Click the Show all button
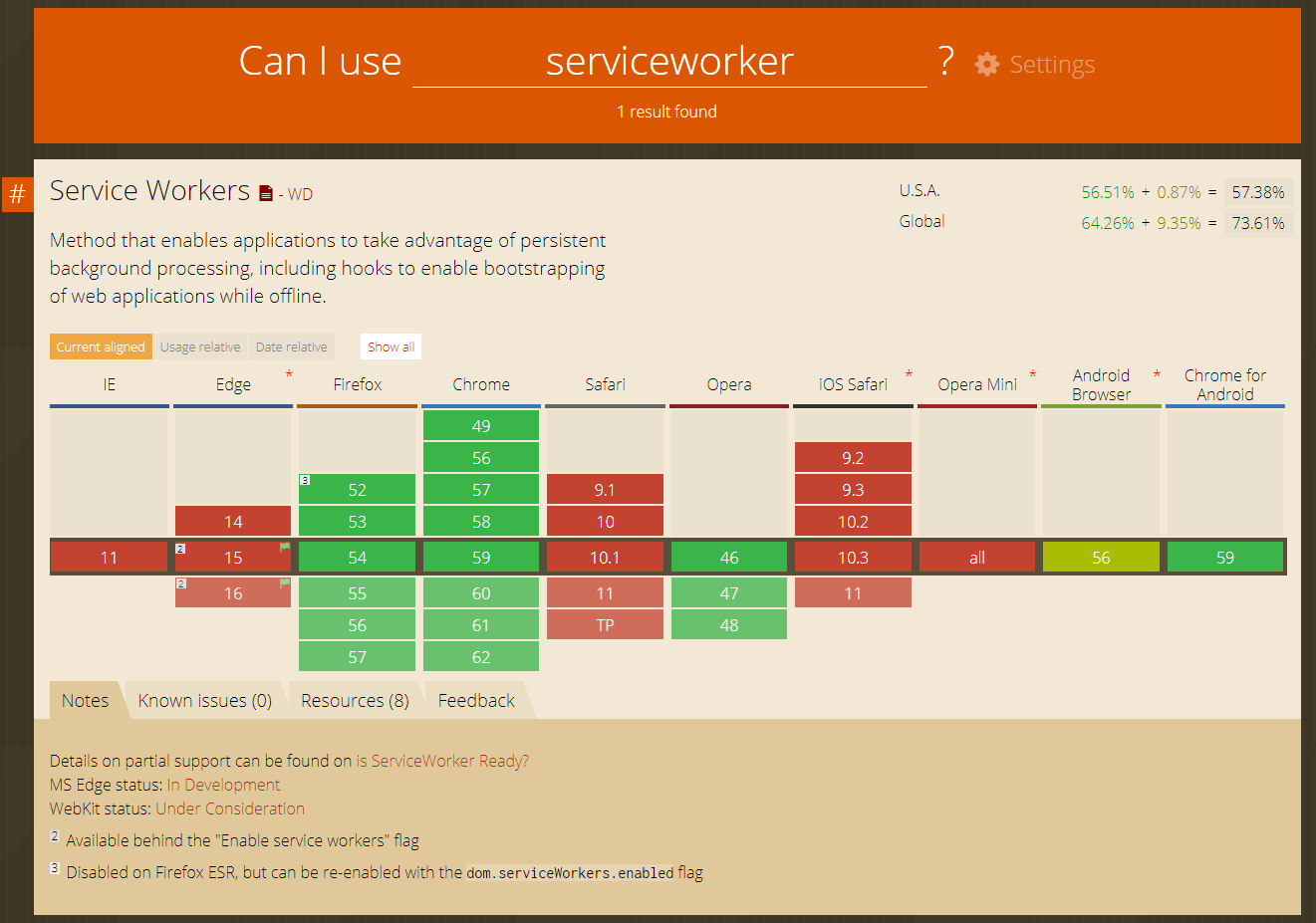1316x923 pixels. (391, 346)
